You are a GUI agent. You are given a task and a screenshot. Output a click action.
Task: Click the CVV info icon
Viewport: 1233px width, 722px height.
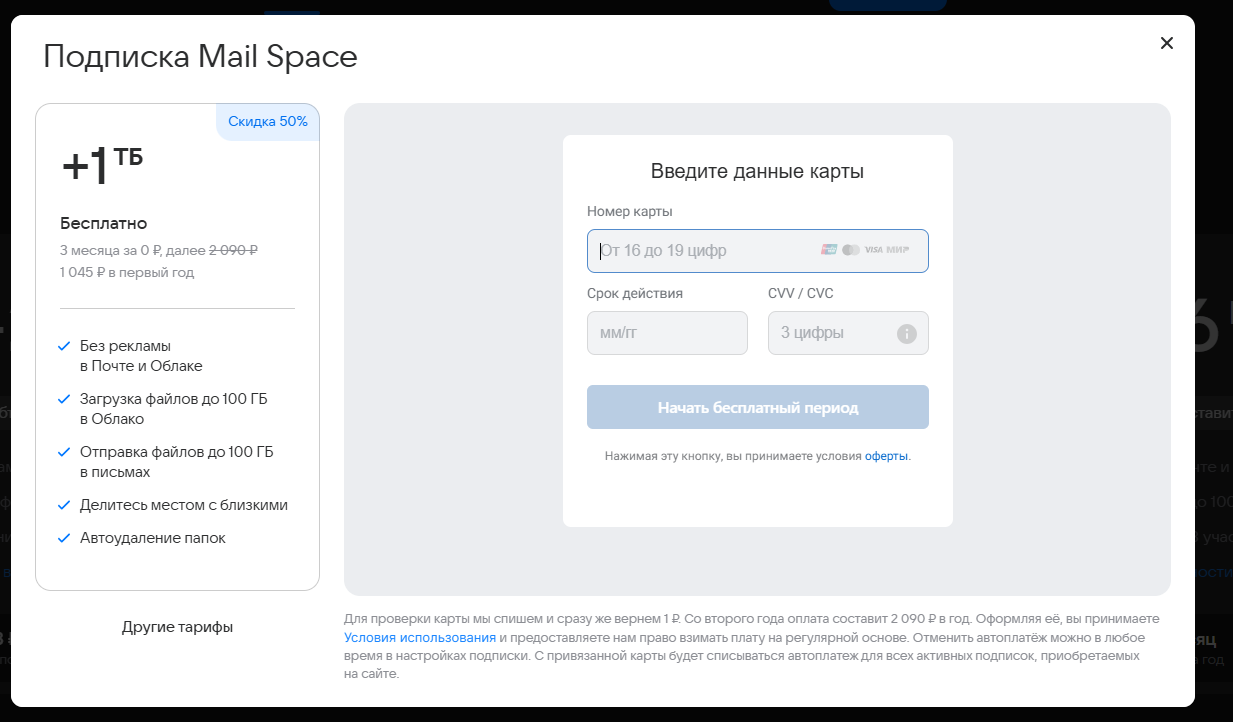click(907, 333)
